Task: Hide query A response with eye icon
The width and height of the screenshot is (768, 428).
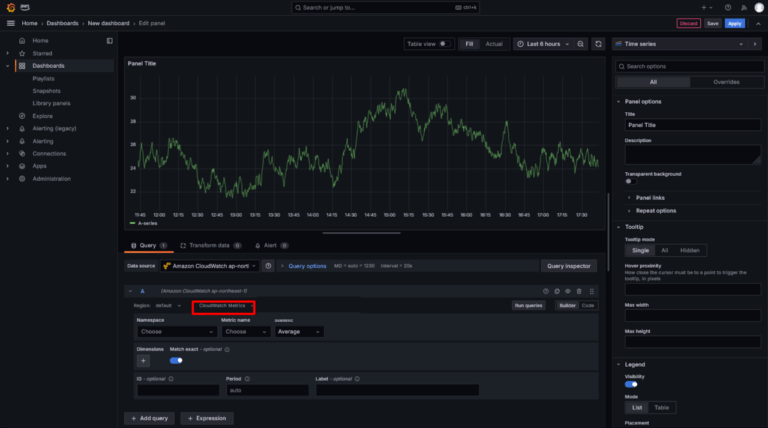Action: 568,291
